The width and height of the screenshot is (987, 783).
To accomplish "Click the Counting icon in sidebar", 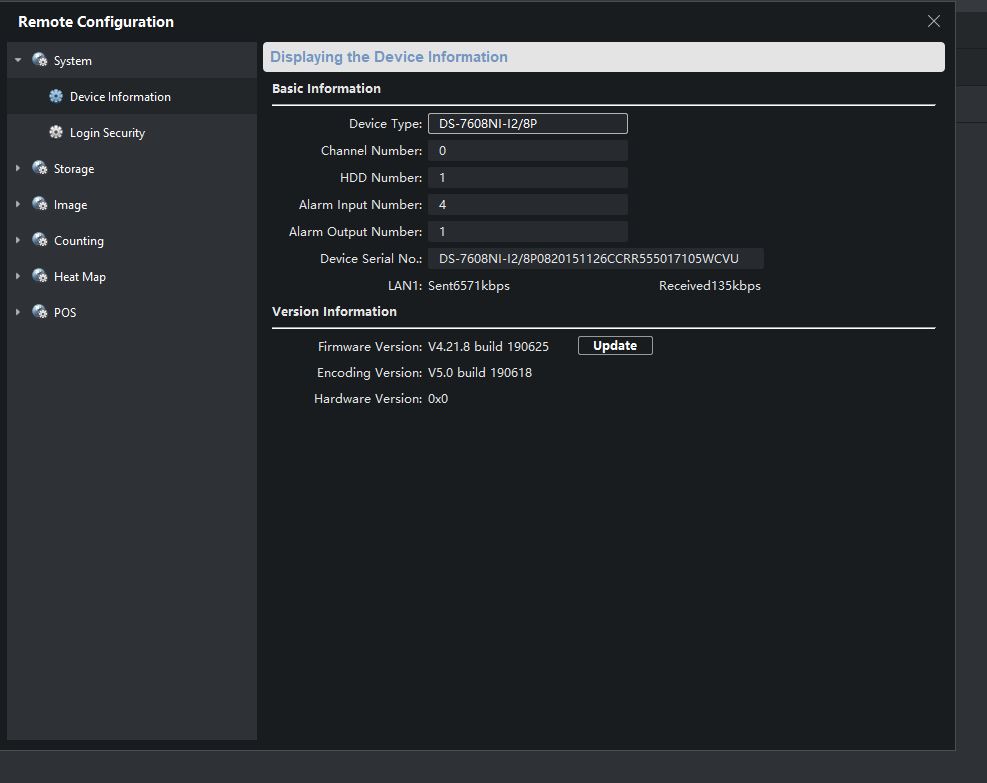I will [40, 241].
